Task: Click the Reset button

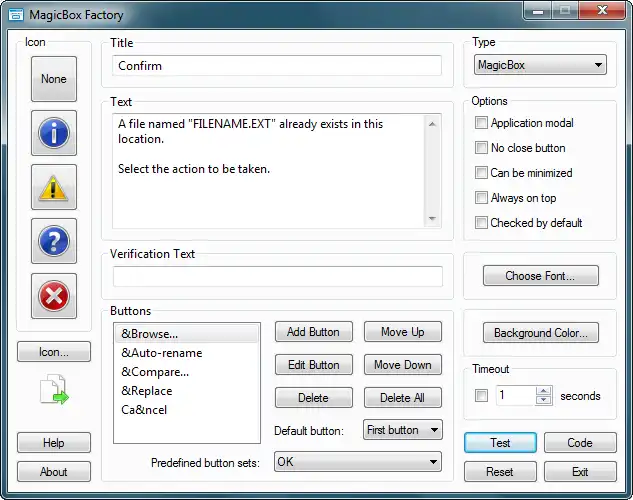Action: pos(500,472)
